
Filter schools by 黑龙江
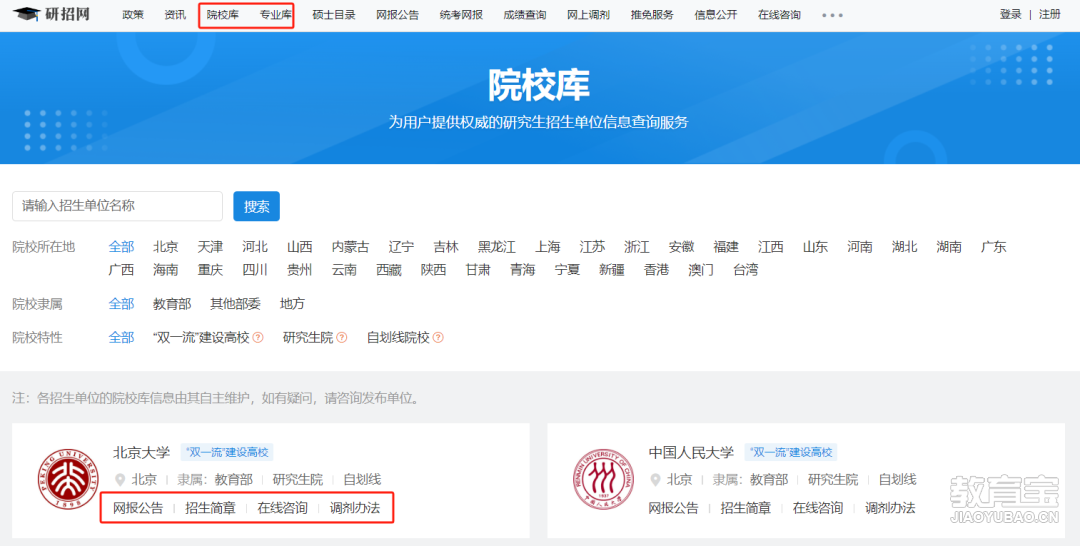click(x=497, y=246)
